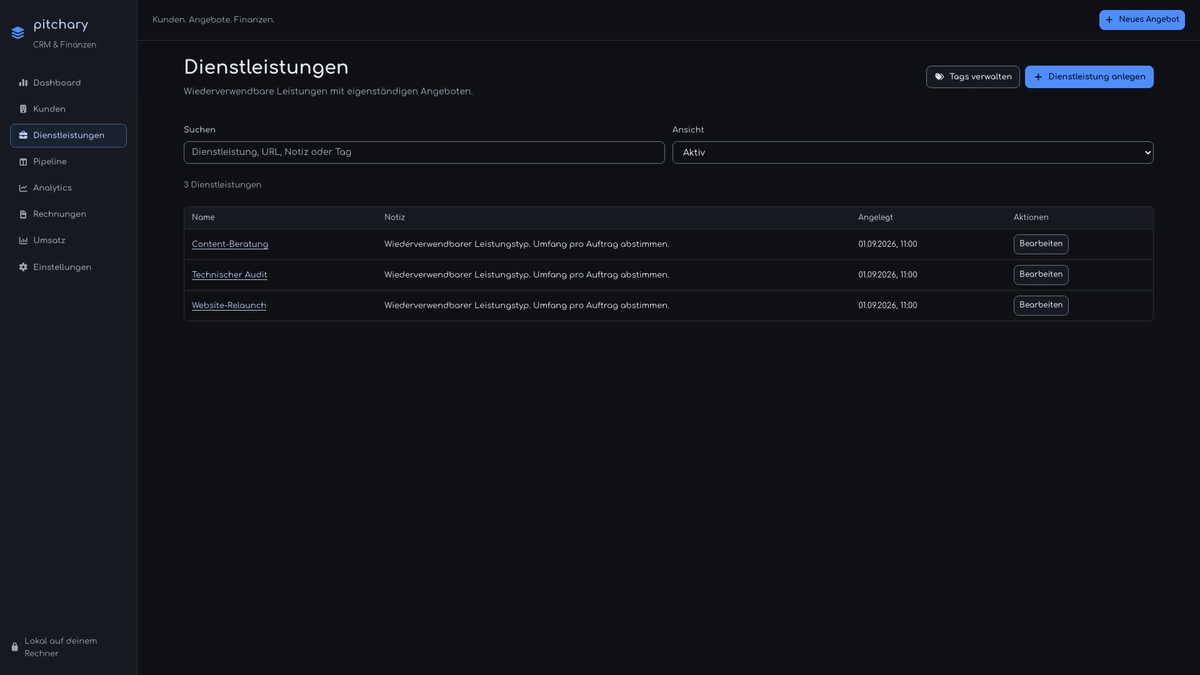The image size is (1200, 675).
Task: Switch to the Umsatz page
Action: [68, 241]
